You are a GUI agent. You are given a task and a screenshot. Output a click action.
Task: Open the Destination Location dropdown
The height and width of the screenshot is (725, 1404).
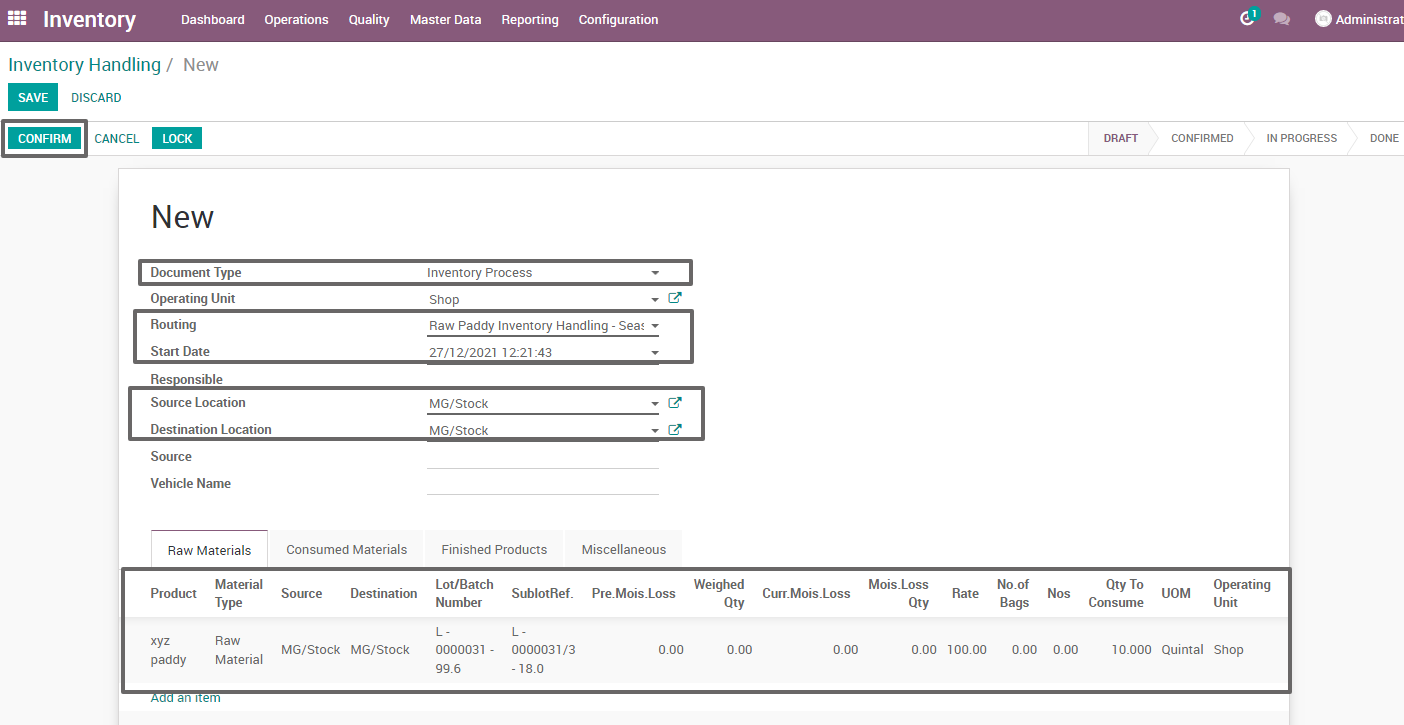655,429
